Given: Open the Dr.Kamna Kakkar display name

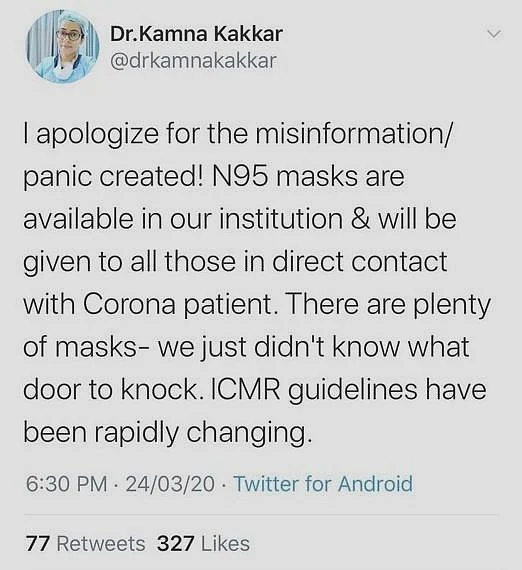Looking at the screenshot, I should pyautogui.click(x=196, y=34).
